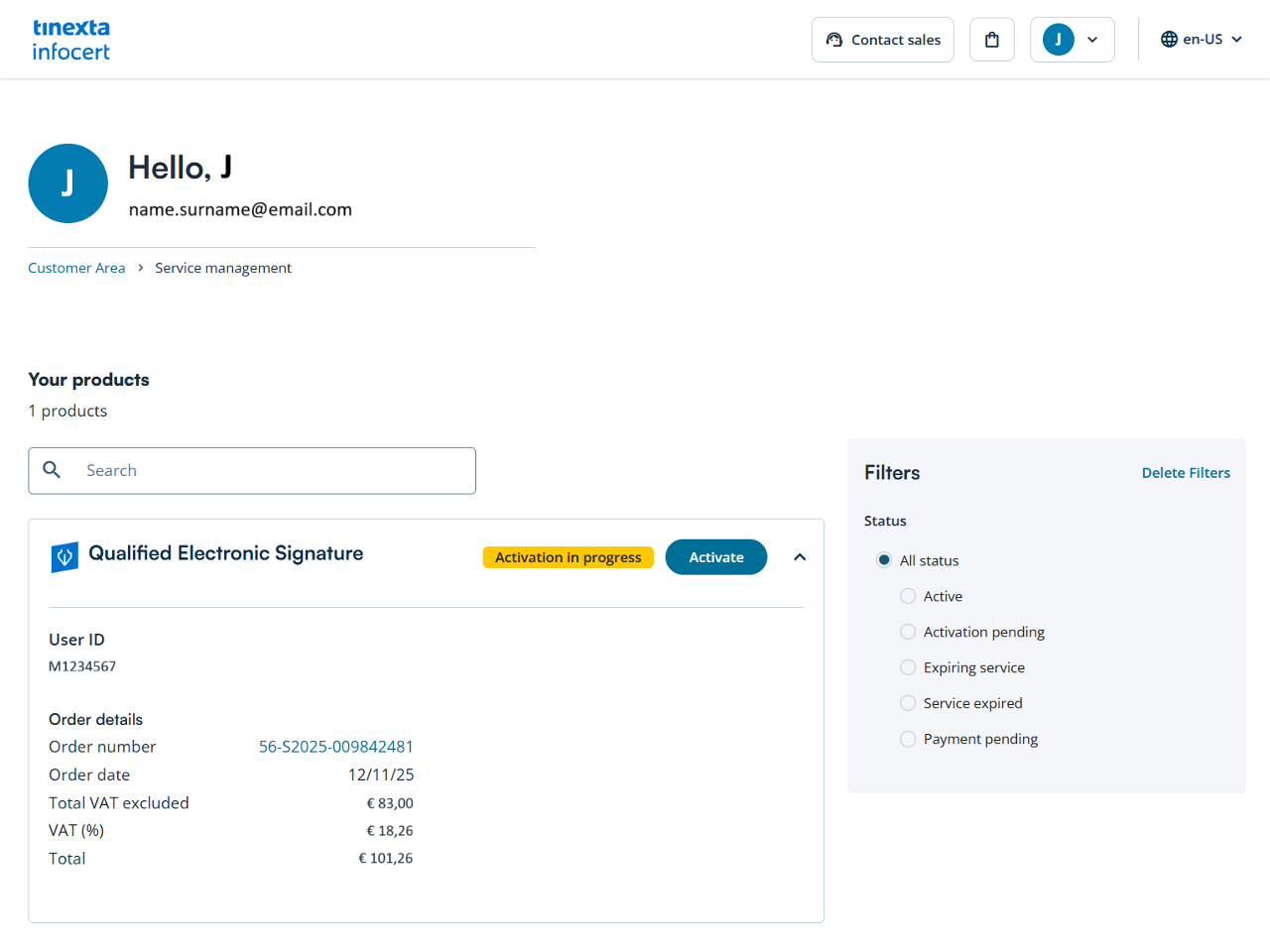Click into the product Search field

point(268,471)
